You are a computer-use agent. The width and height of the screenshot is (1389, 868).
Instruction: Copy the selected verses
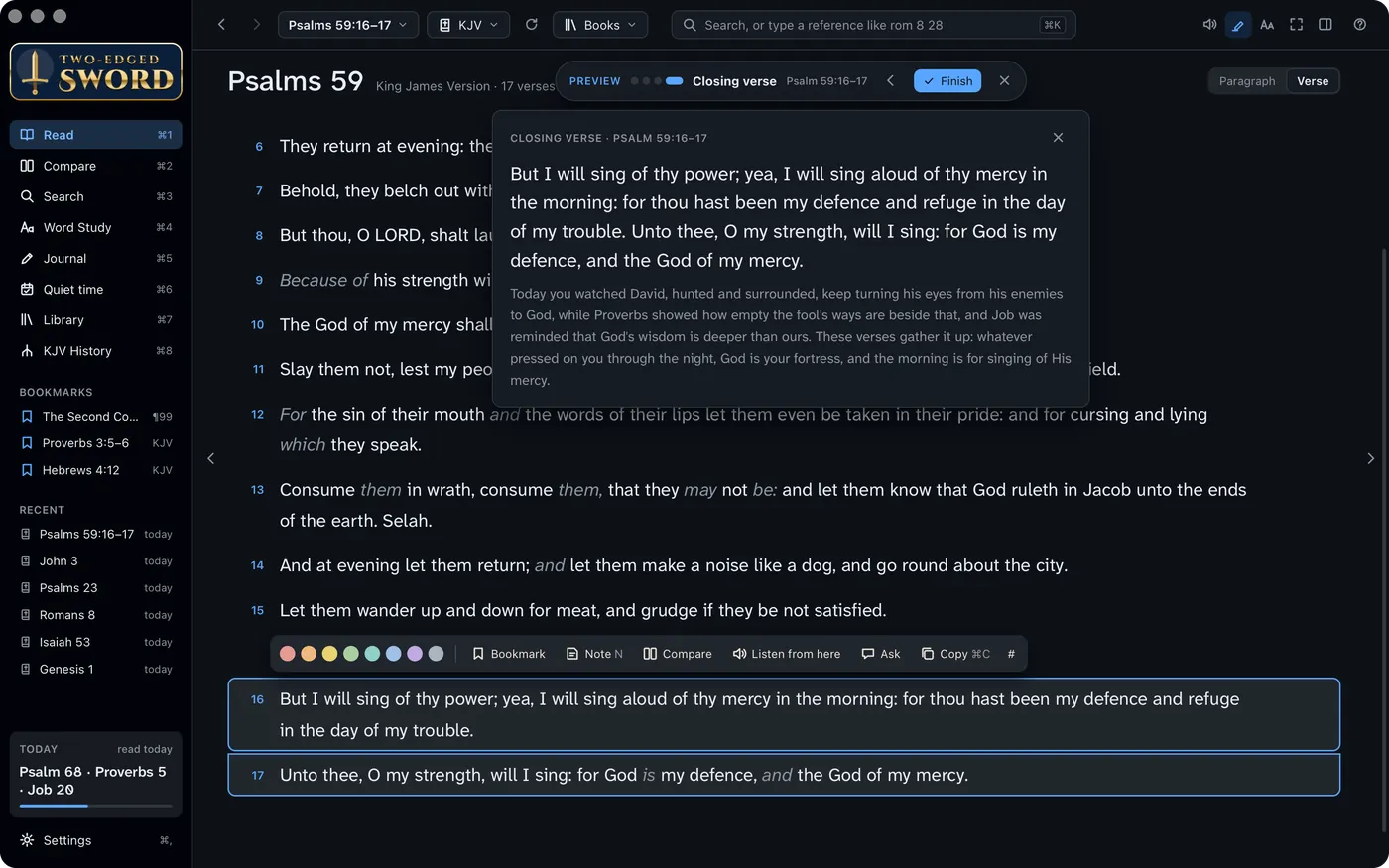(x=955, y=654)
